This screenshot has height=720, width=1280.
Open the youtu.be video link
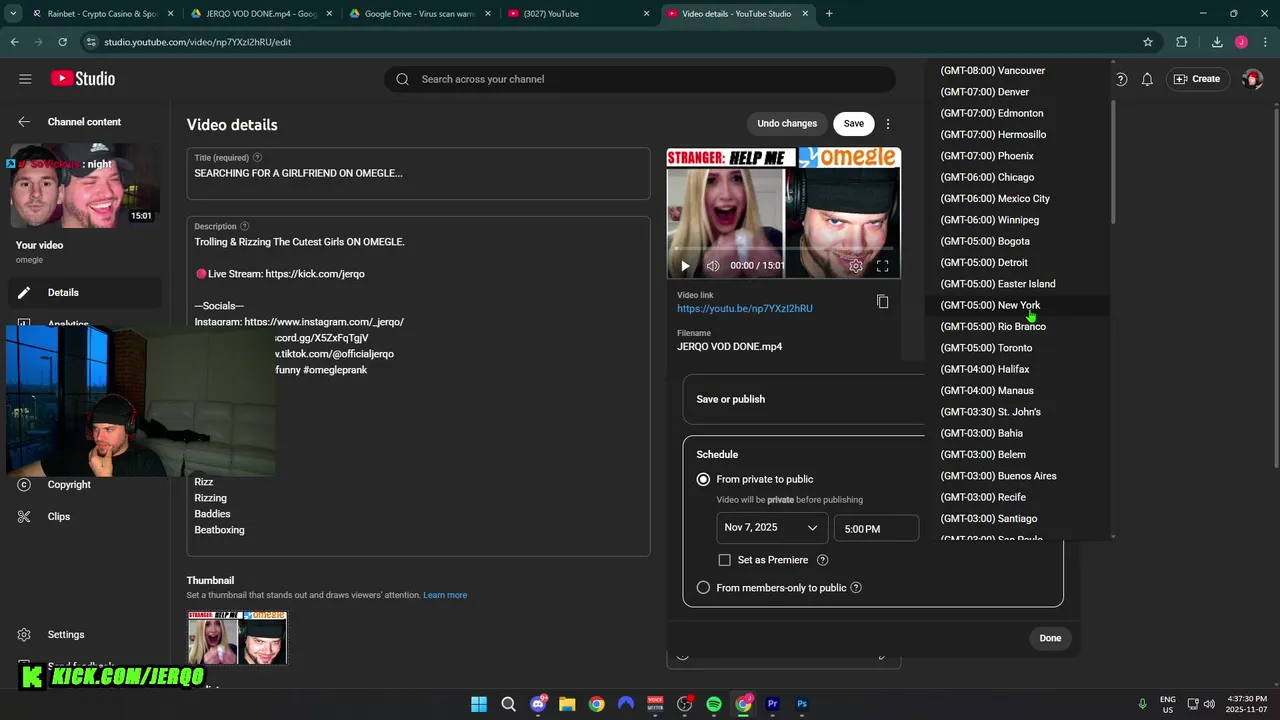(745, 309)
